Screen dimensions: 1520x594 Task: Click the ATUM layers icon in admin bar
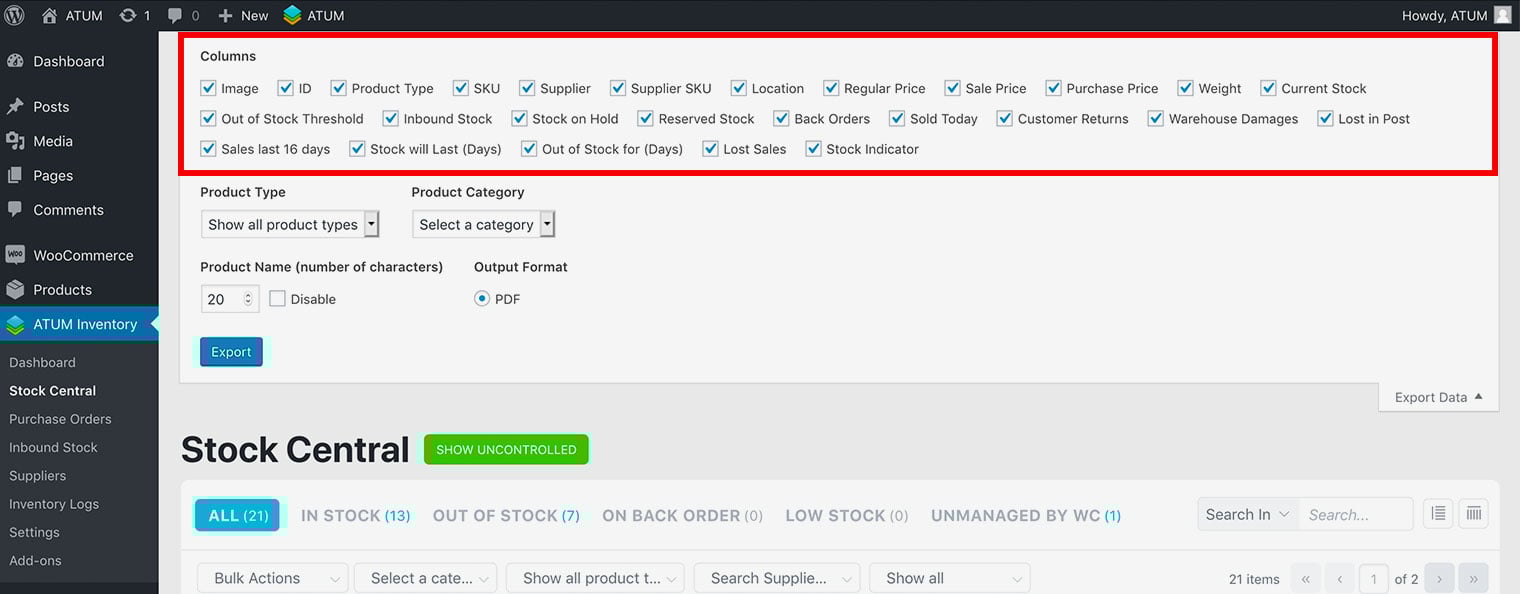click(x=292, y=15)
